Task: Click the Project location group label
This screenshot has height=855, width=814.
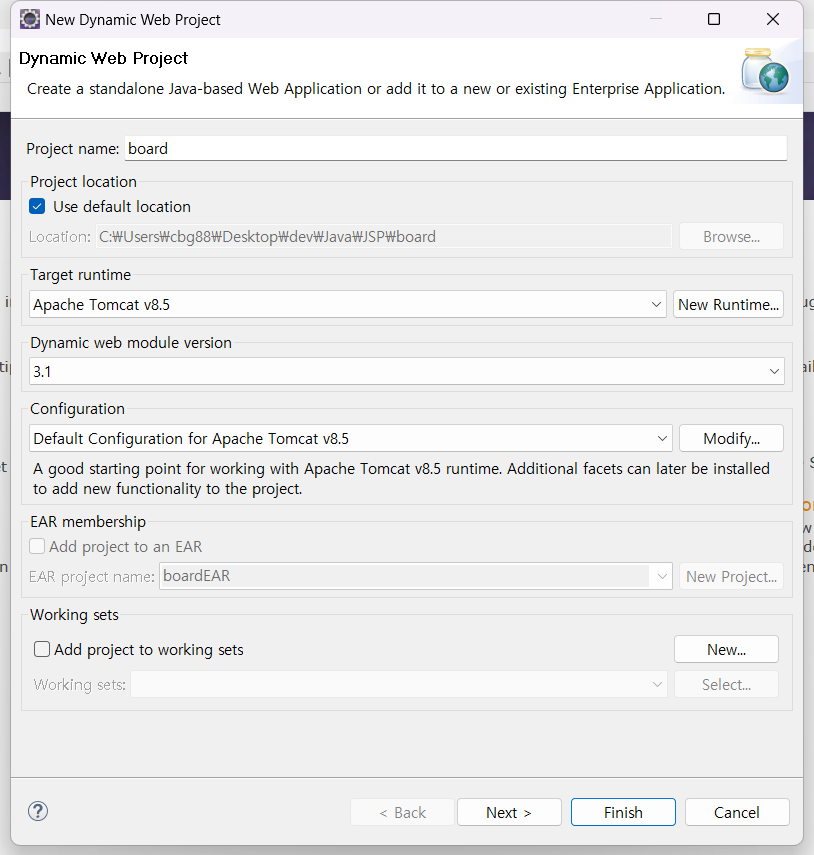Action: (83, 182)
